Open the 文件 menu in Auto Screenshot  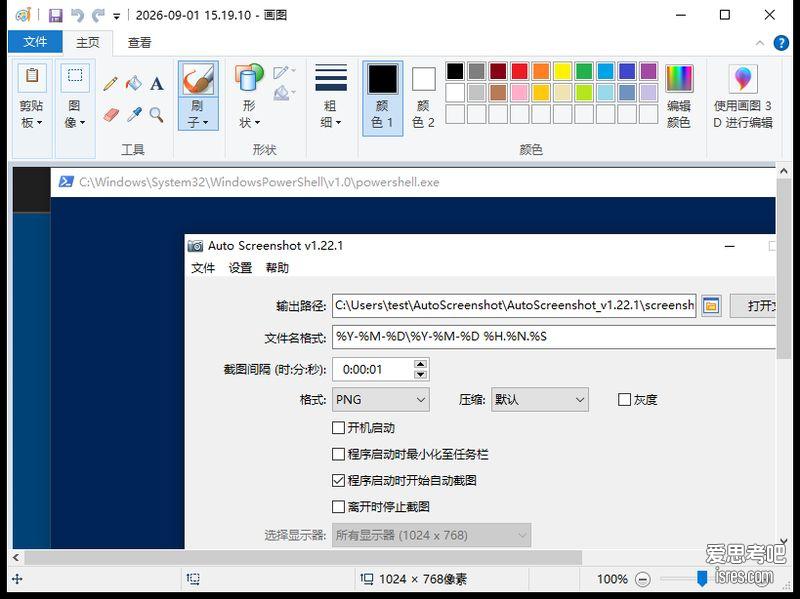(203, 268)
